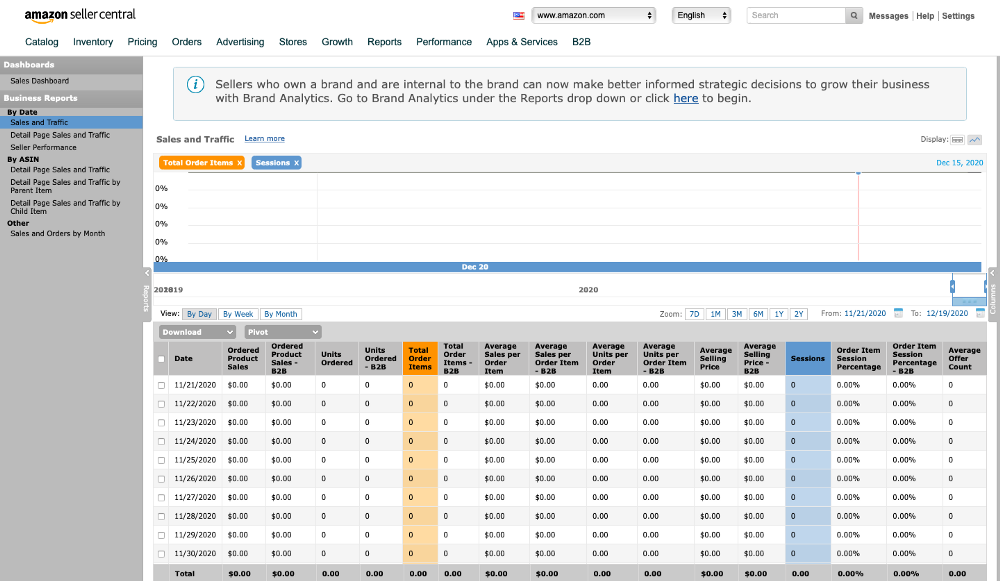Screen dimensions: 1000x581
Task: Set zoom to 1Y
Action: click(779, 314)
